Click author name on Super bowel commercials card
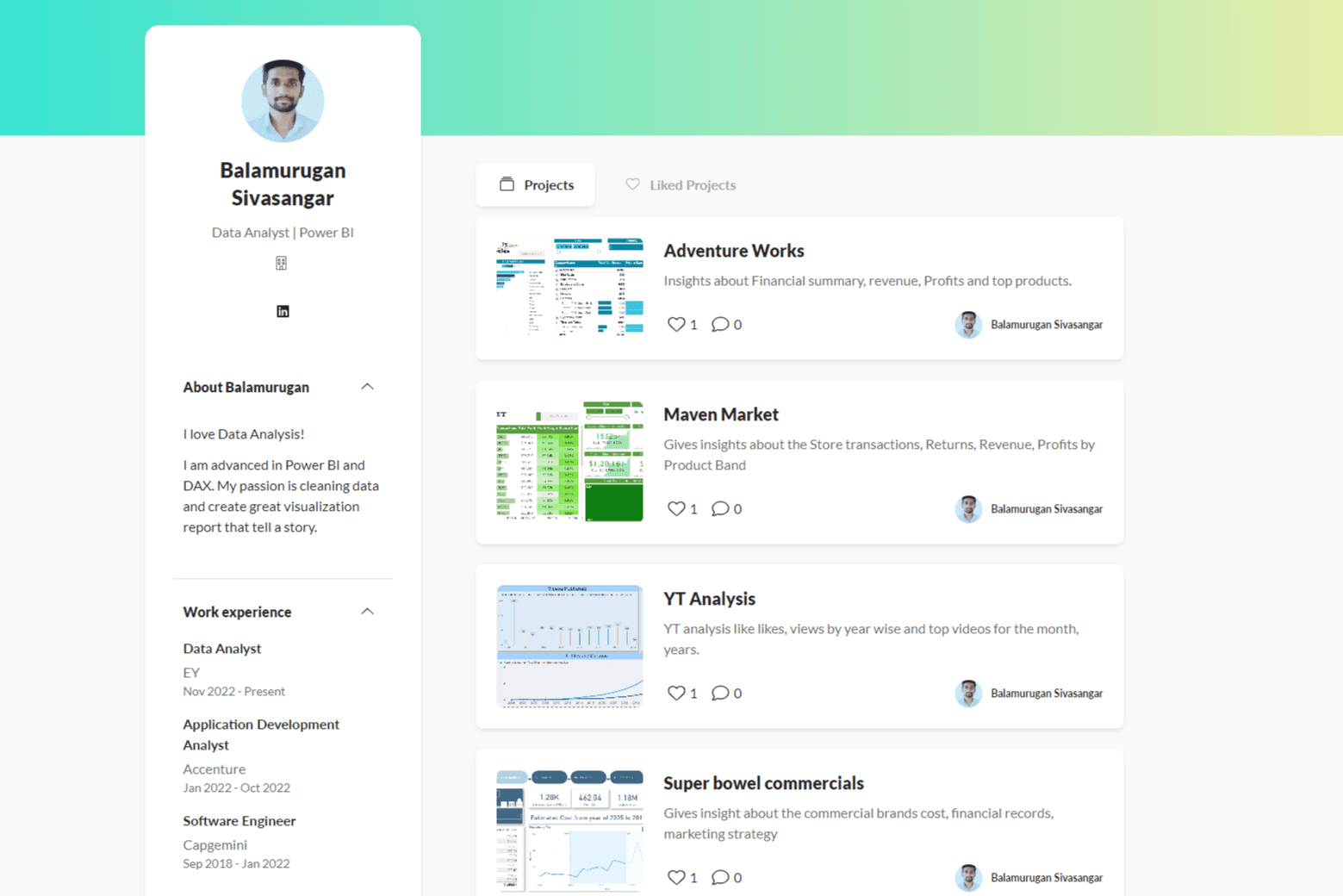1343x896 pixels. [x=1047, y=878]
